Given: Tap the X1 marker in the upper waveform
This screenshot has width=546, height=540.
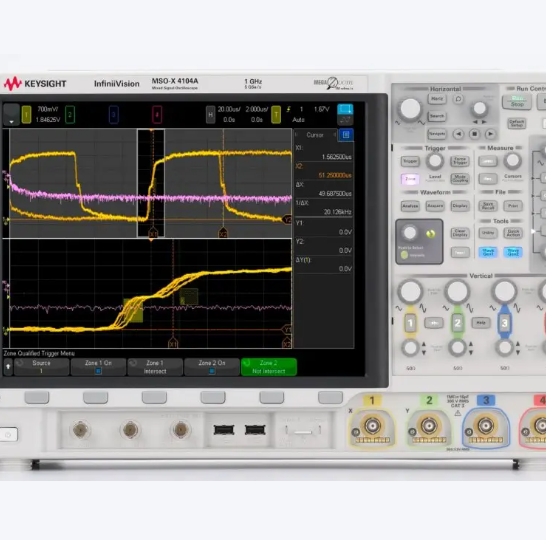Looking at the screenshot, I should coord(153,233).
